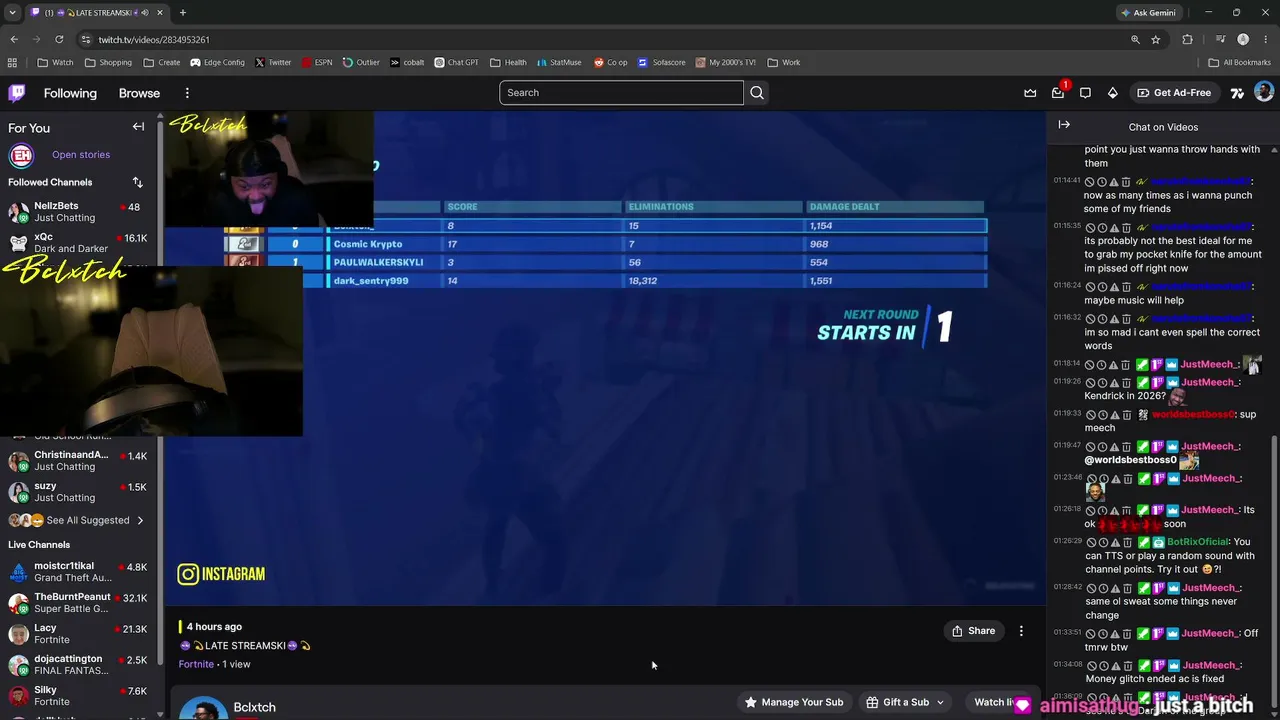Open the Whispers chat bubble icon

click(x=1085, y=93)
